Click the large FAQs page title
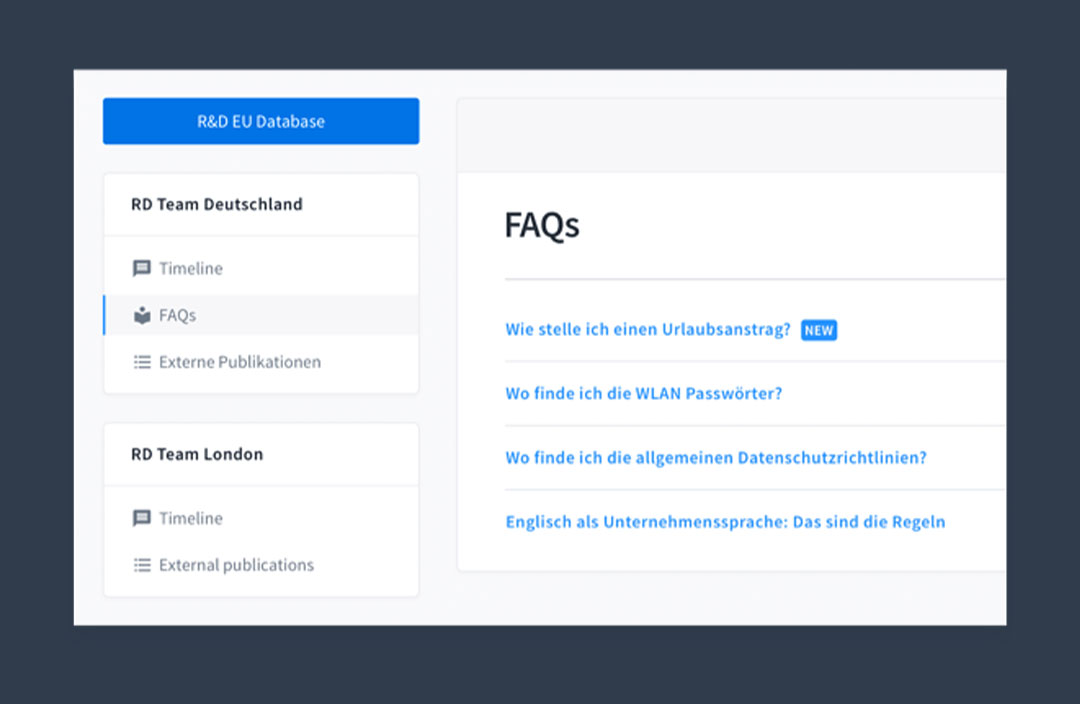1080x704 pixels. click(542, 225)
